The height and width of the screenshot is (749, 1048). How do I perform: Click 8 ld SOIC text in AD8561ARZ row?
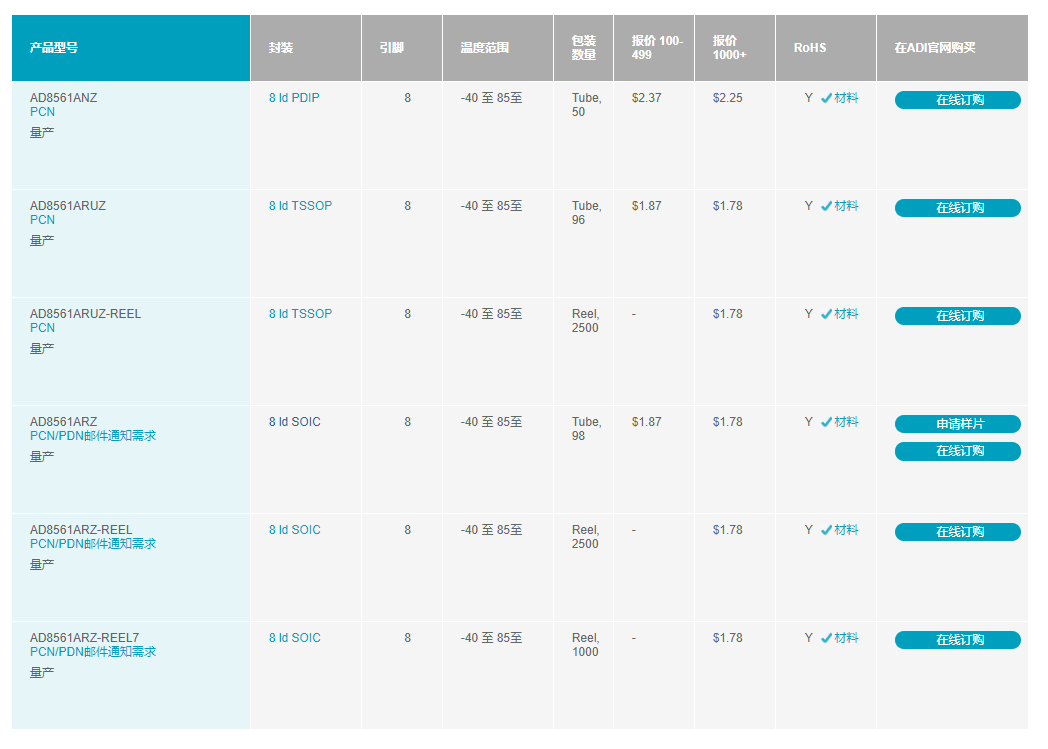(x=295, y=422)
